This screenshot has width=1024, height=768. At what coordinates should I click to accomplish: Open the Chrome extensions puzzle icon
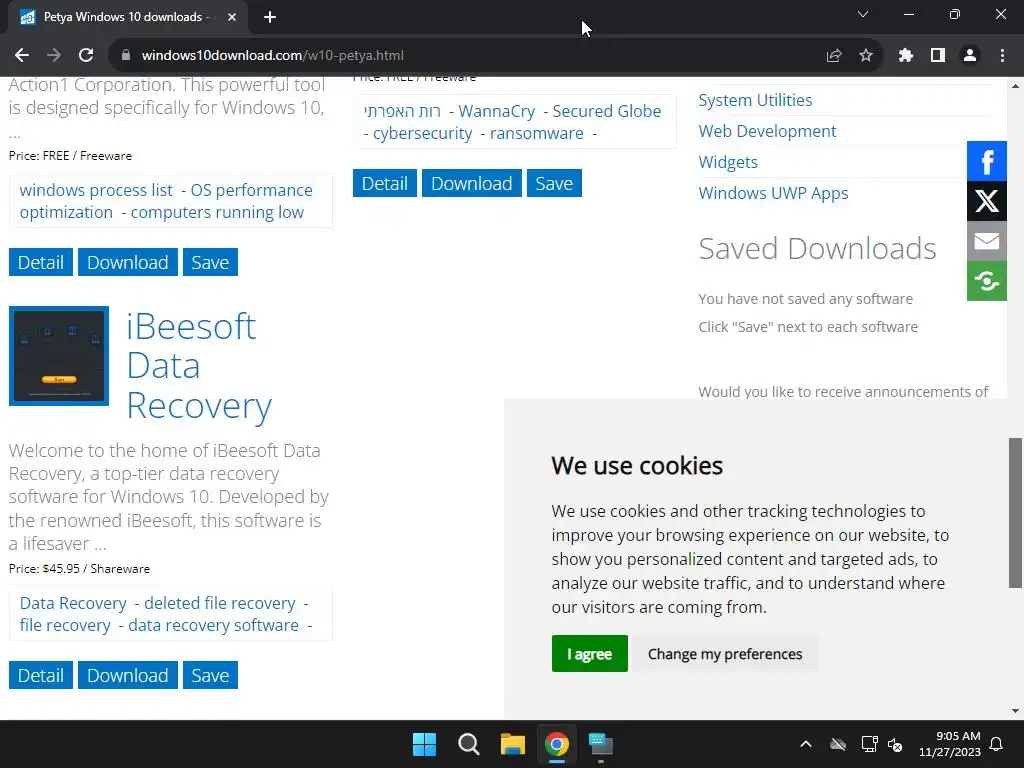click(905, 56)
